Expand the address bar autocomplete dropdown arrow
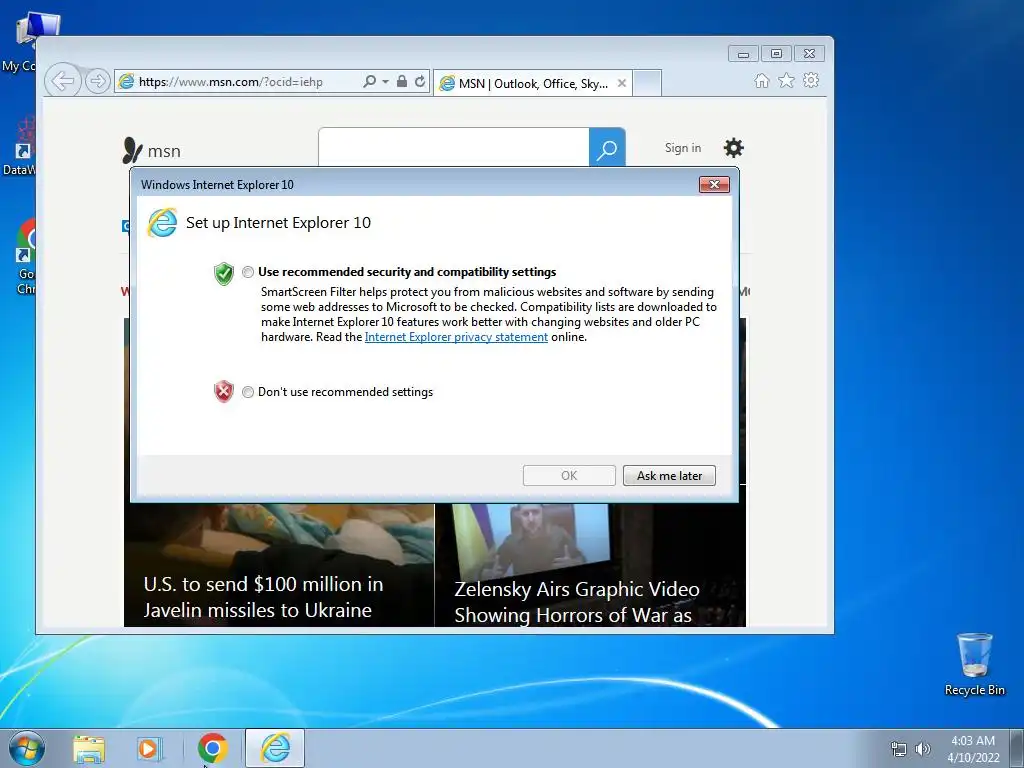The height and width of the screenshot is (768, 1024). (385, 82)
